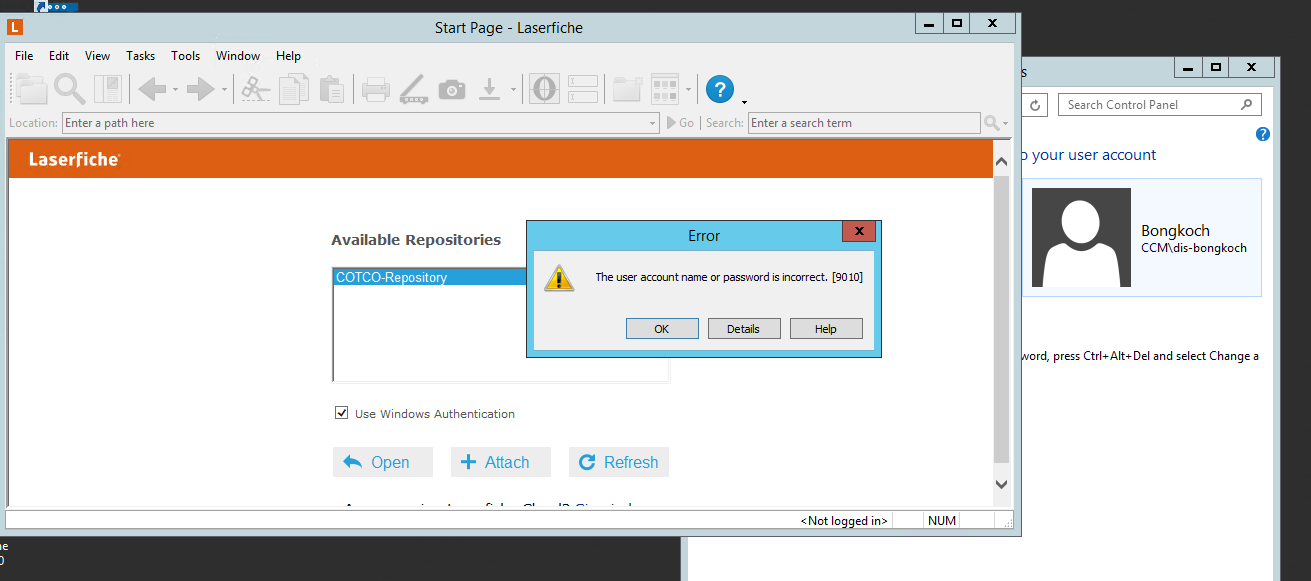
Task: Click the Bongkoch user avatar picture
Action: pyautogui.click(x=1081, y=237)
